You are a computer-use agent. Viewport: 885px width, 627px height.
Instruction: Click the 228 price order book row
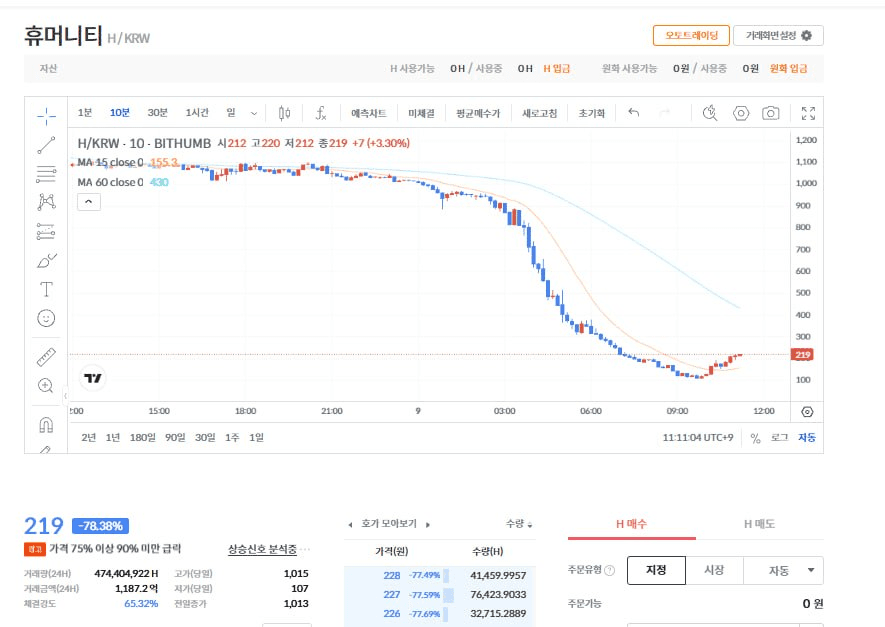click(x=440, y=576)
